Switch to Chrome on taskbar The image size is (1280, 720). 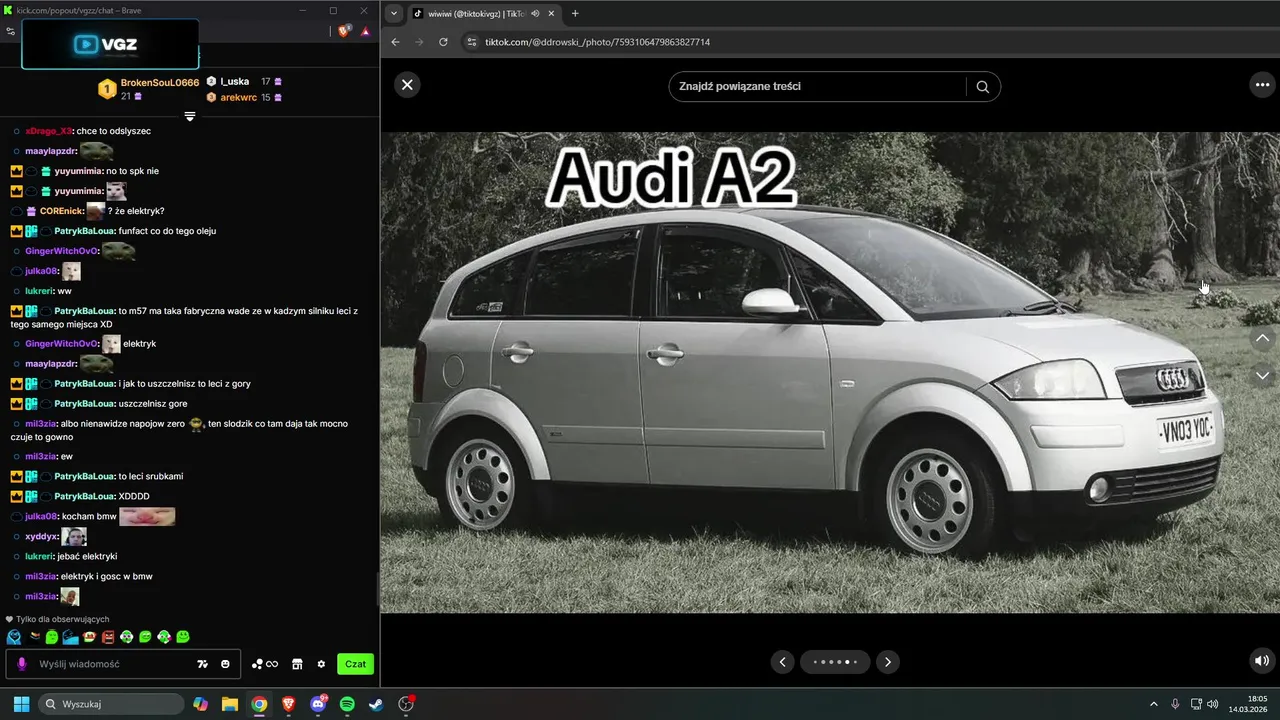tap(259, 704)
